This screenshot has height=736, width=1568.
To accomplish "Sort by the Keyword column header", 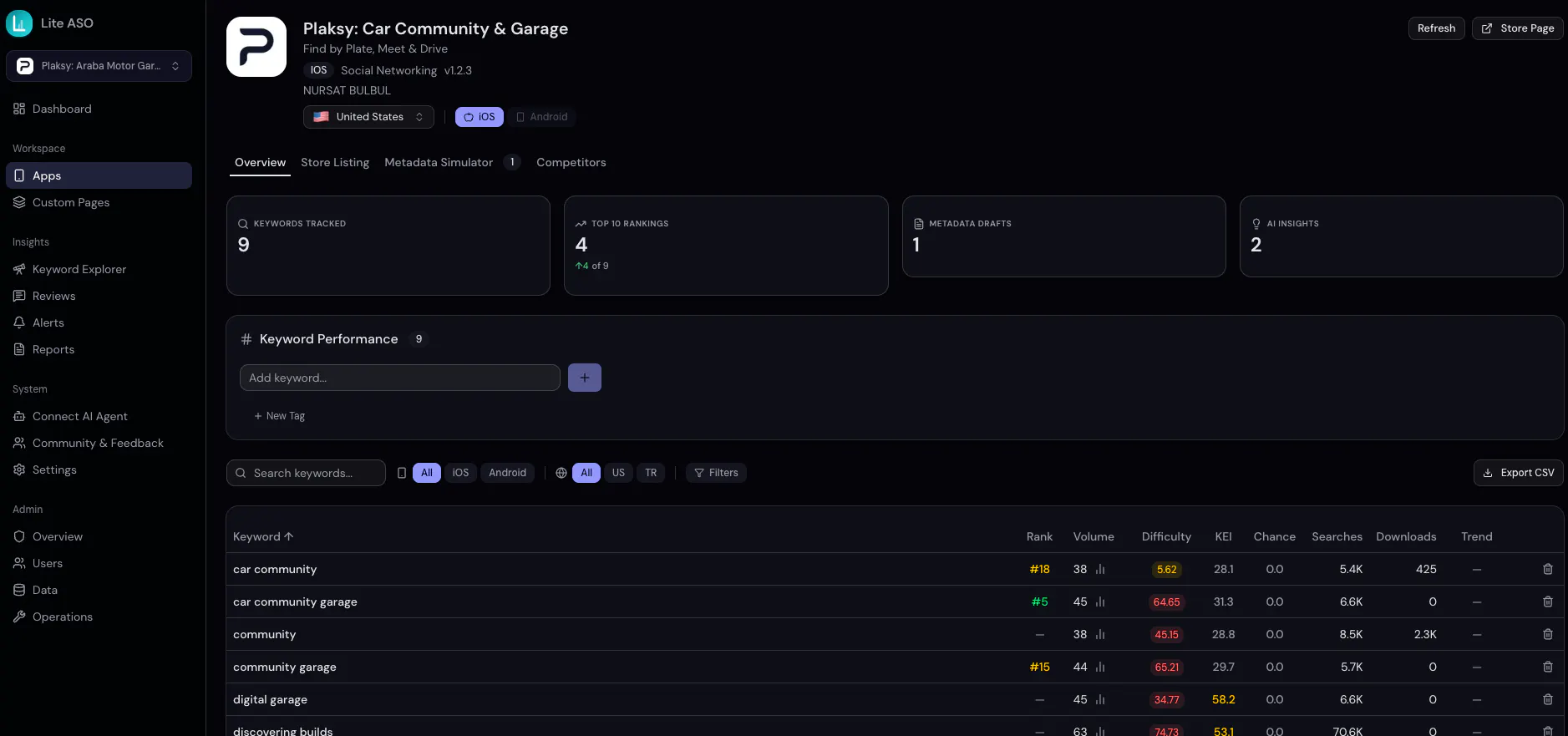I will (x=263, y=536).
